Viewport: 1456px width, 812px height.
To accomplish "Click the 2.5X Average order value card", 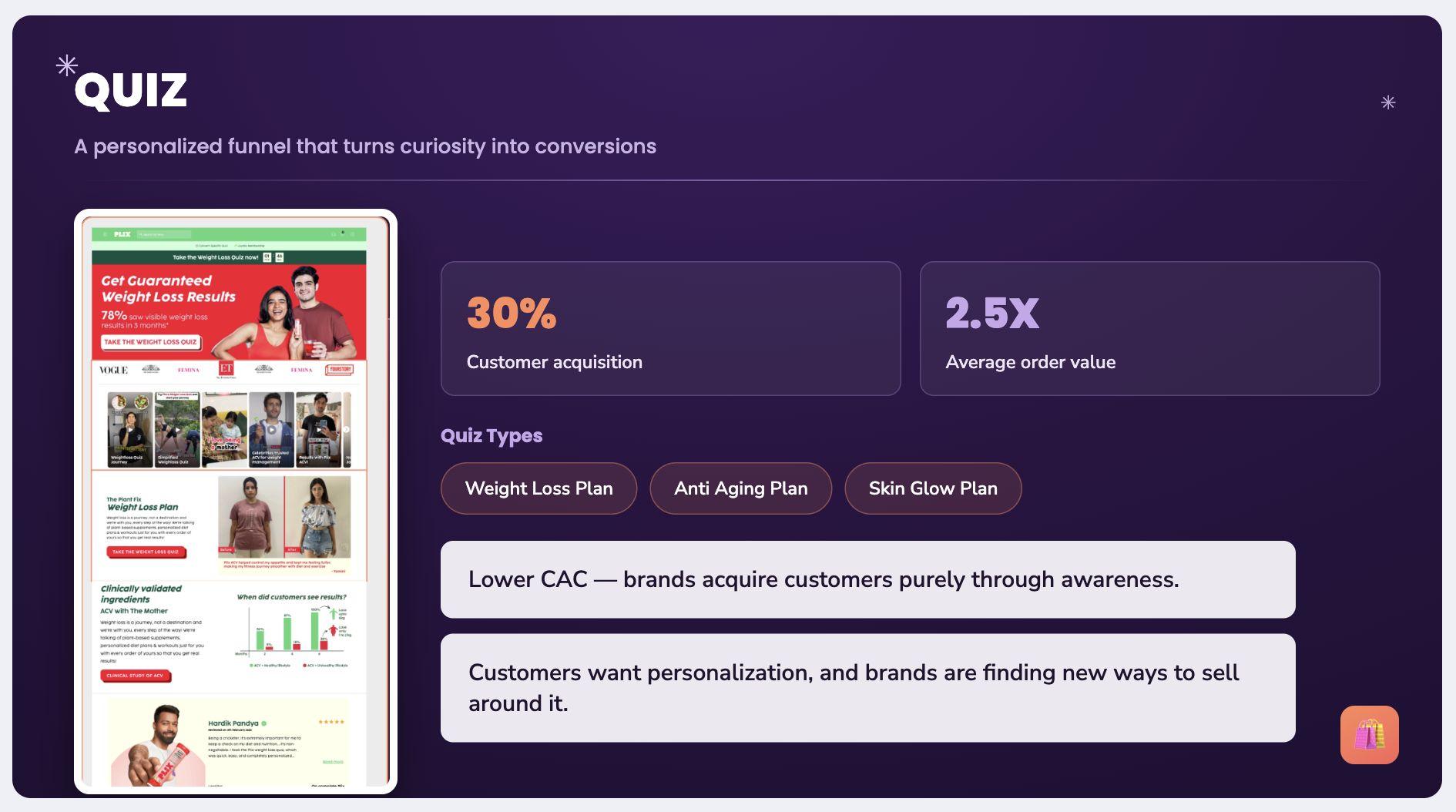I will (1149, 329).
